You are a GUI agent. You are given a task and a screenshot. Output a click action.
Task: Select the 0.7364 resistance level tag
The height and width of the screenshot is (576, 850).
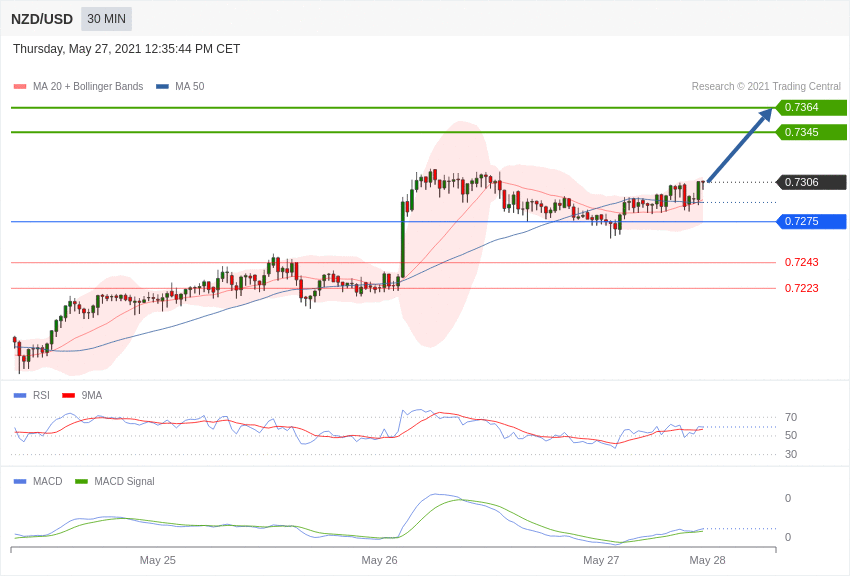click(x=811, y=107)
